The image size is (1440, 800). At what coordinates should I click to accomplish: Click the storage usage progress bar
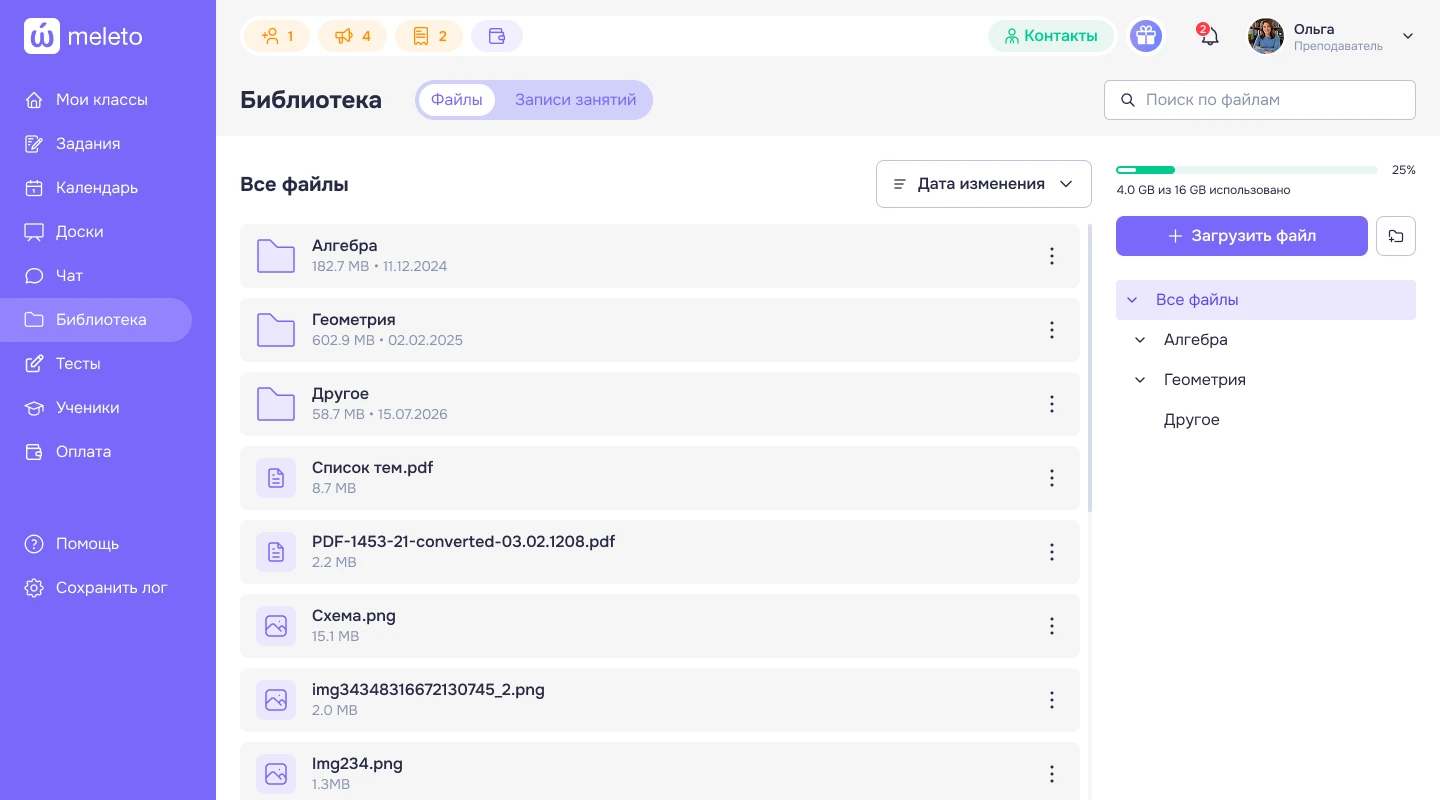coord(1246,170)
